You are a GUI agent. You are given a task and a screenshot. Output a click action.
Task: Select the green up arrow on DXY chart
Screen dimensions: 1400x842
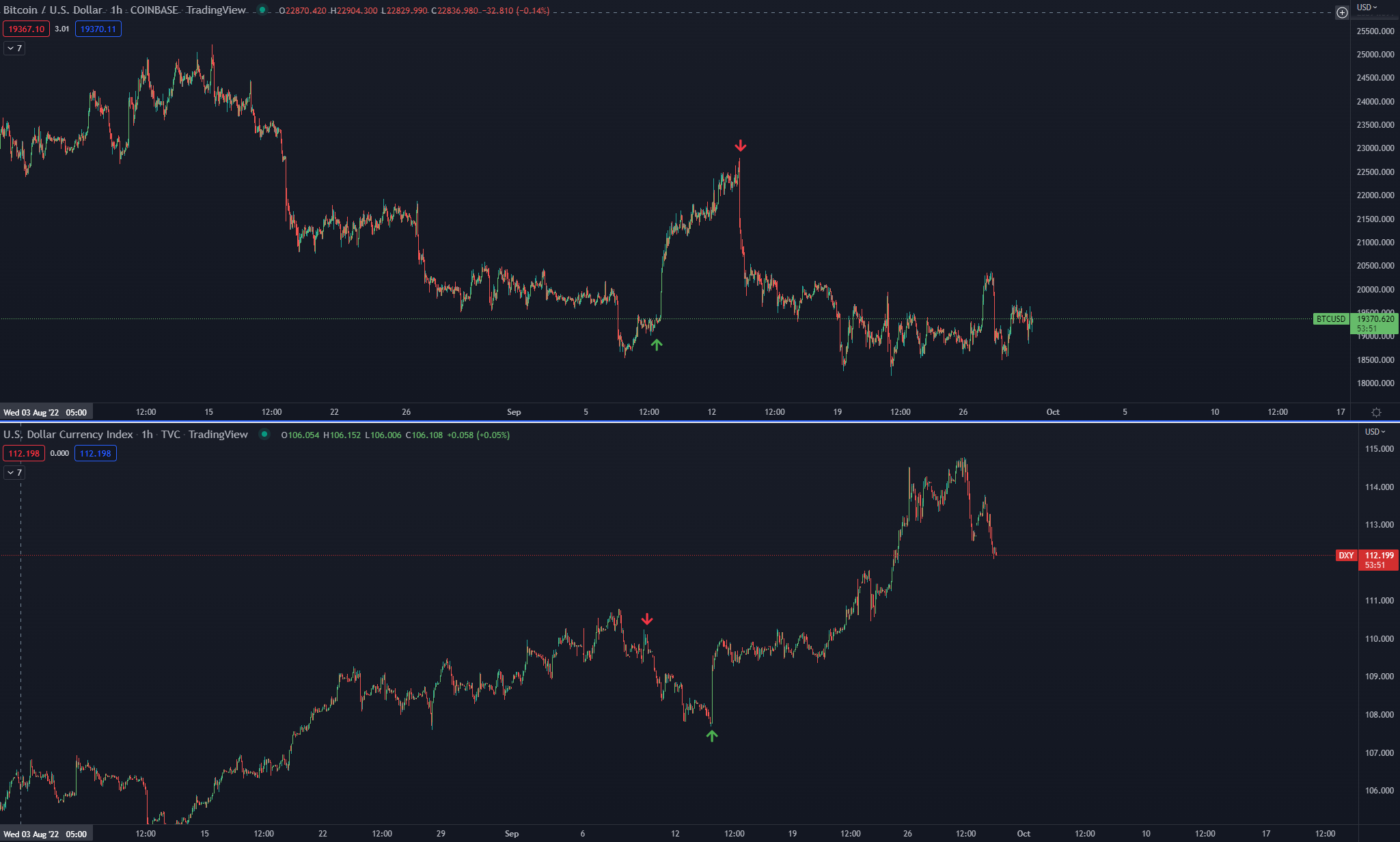(x=712, y=735)
